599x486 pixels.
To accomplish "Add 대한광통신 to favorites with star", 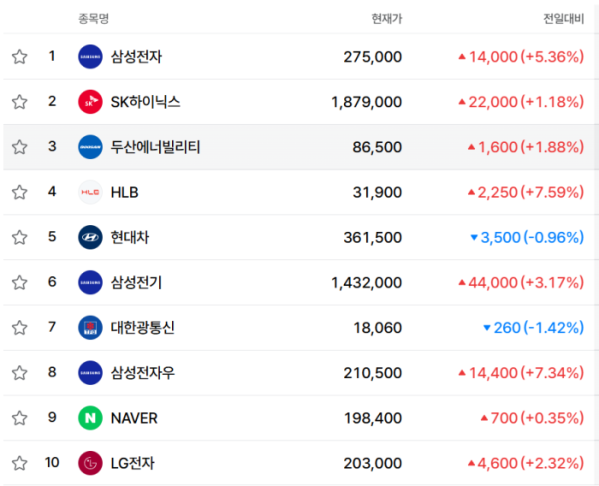I will 19,327.
